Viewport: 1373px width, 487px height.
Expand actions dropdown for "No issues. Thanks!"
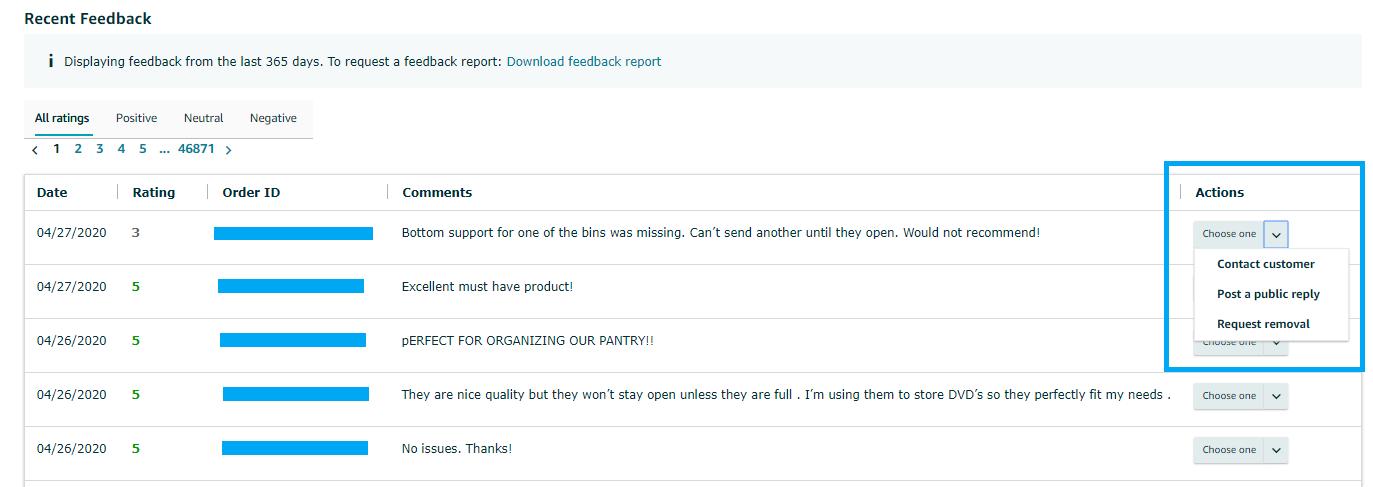click(1276, 450)
